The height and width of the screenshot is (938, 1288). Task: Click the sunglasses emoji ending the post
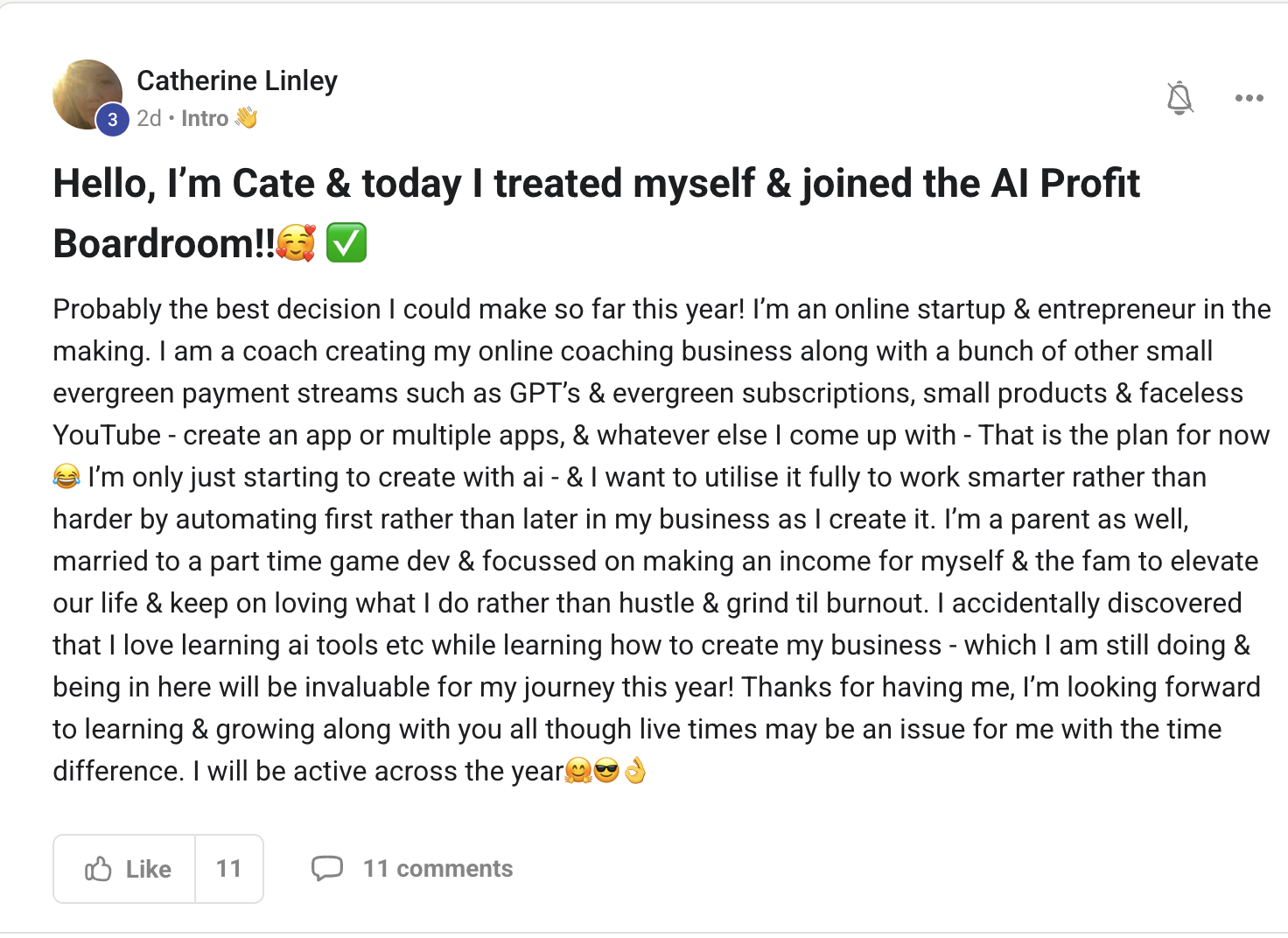point(605,771)
